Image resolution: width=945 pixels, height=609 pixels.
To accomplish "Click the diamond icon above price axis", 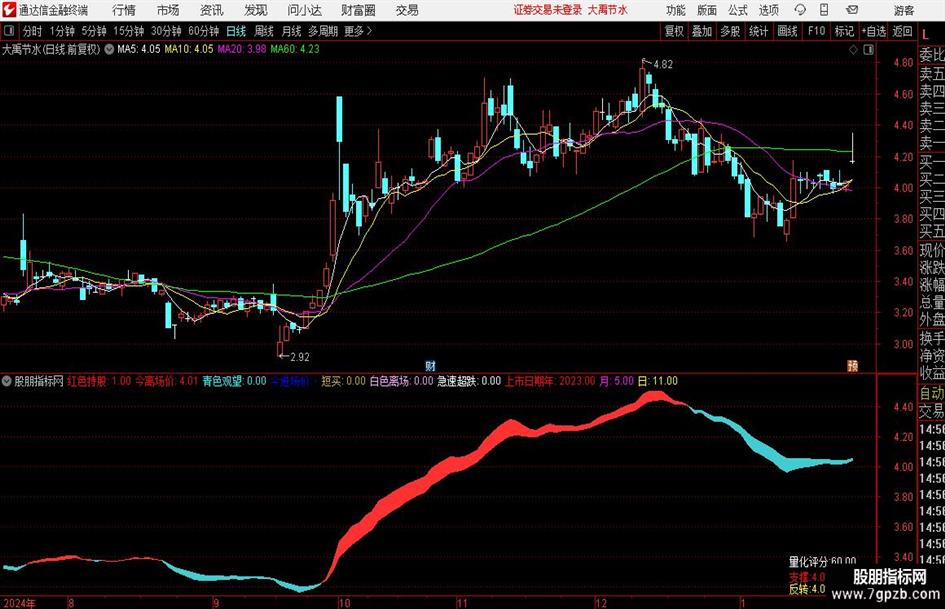I will click(x=853, y=50).
